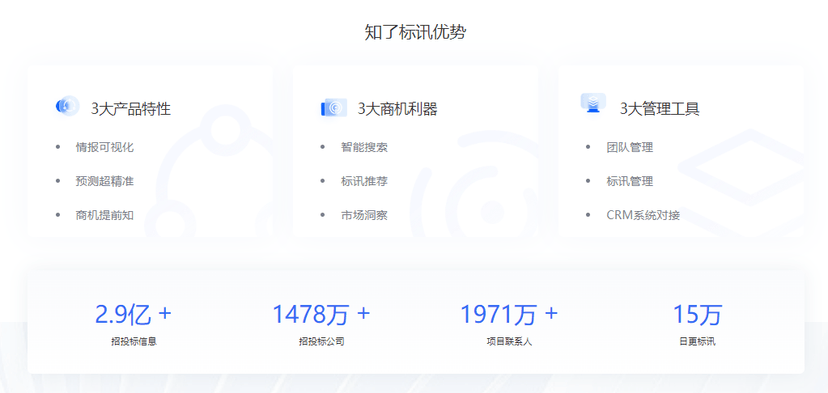The width and height of the screenshot is (828, 393).
Task: Select the 3大管理工具 card title
Action: pos(660,109)
